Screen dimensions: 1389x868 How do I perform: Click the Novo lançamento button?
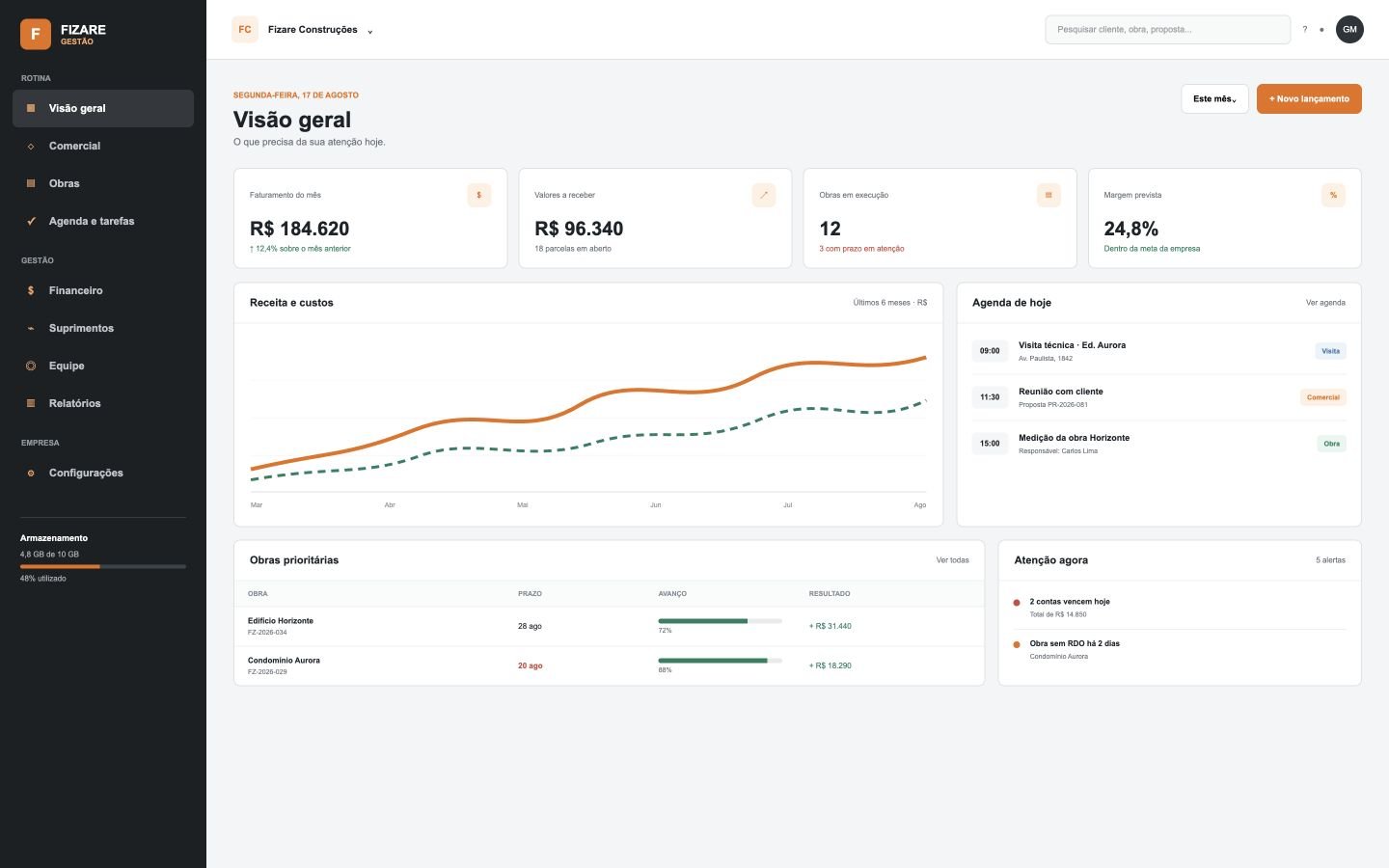pos(1309,98)
